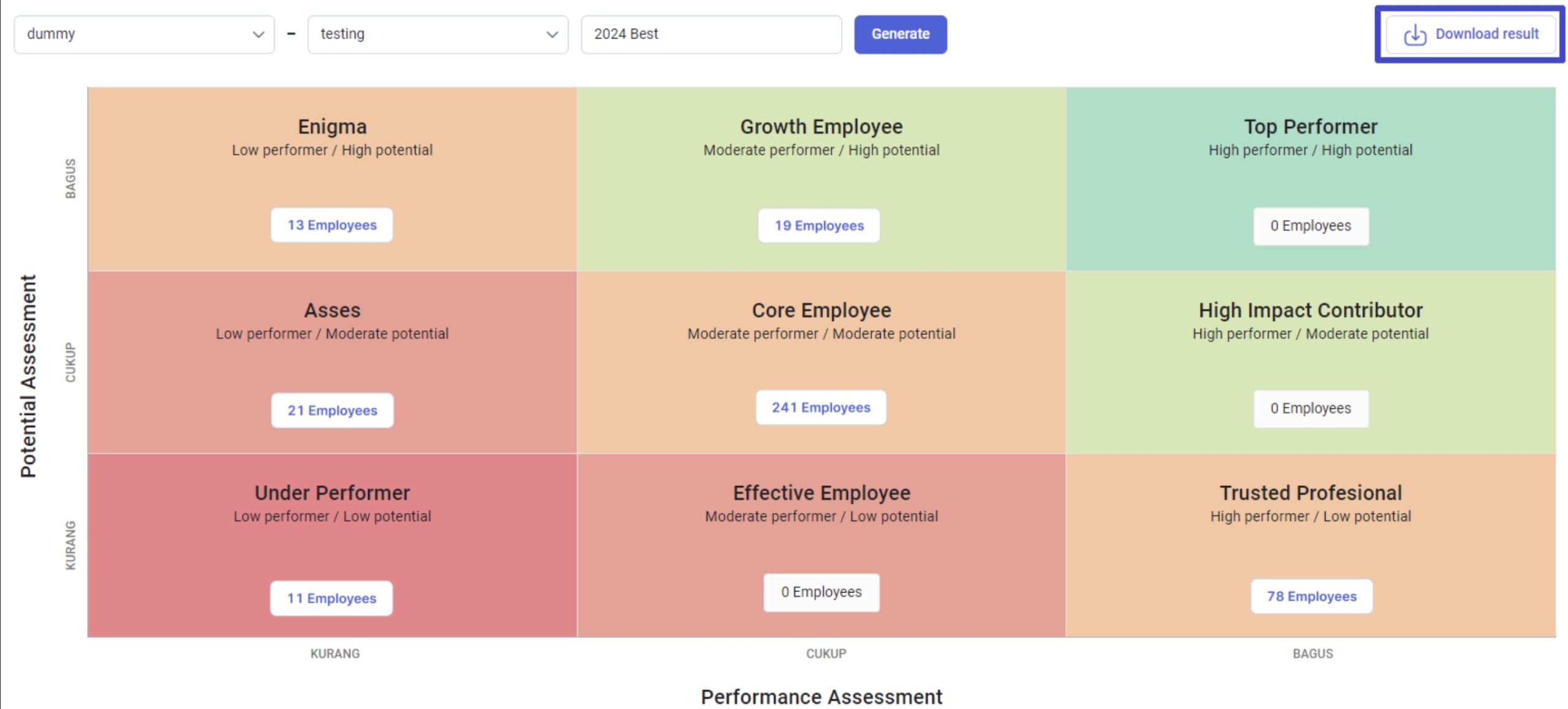View 21 Employees in Asses cell
Viewport: 1568px width, 709px height.
pos(332,410)
